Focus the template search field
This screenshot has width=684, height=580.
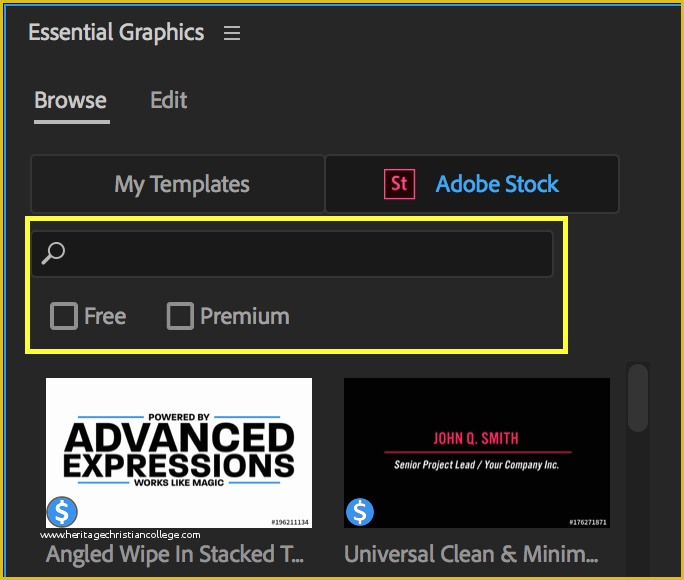click(292, 254)
